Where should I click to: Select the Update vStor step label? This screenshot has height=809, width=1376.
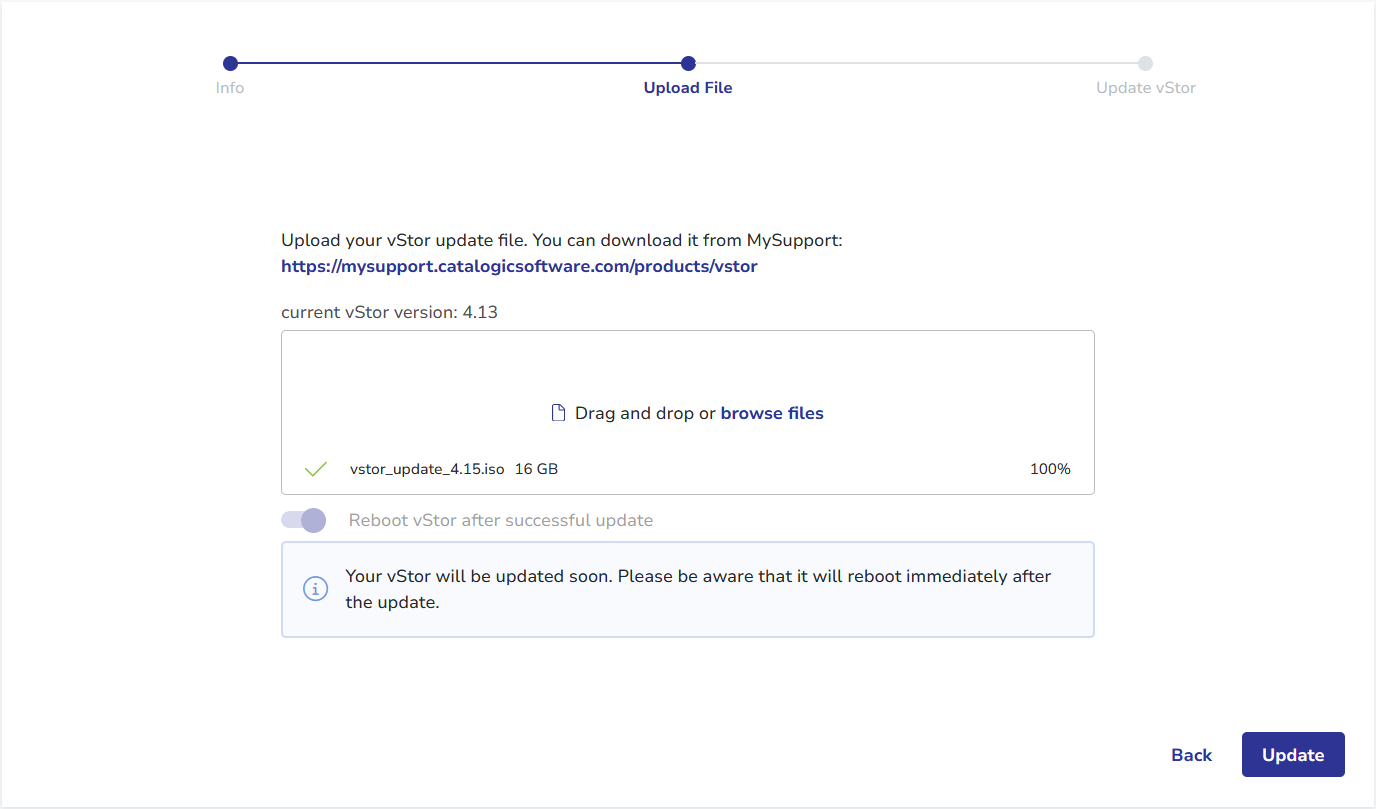pyautogui.click(x=1145, y=88)
